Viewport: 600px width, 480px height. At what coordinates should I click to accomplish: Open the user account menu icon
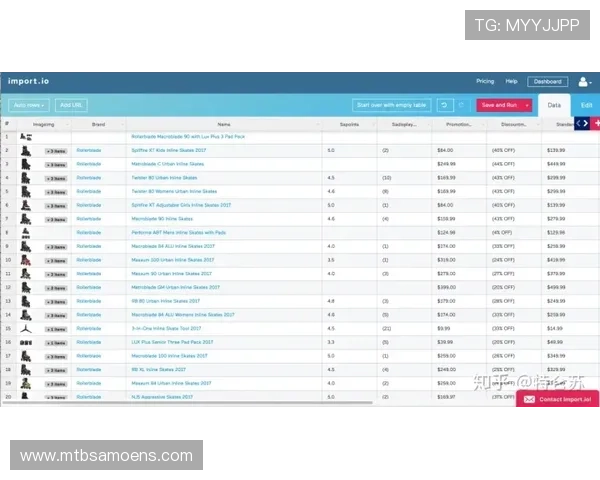pyautogui.click(x=584, y=82)
